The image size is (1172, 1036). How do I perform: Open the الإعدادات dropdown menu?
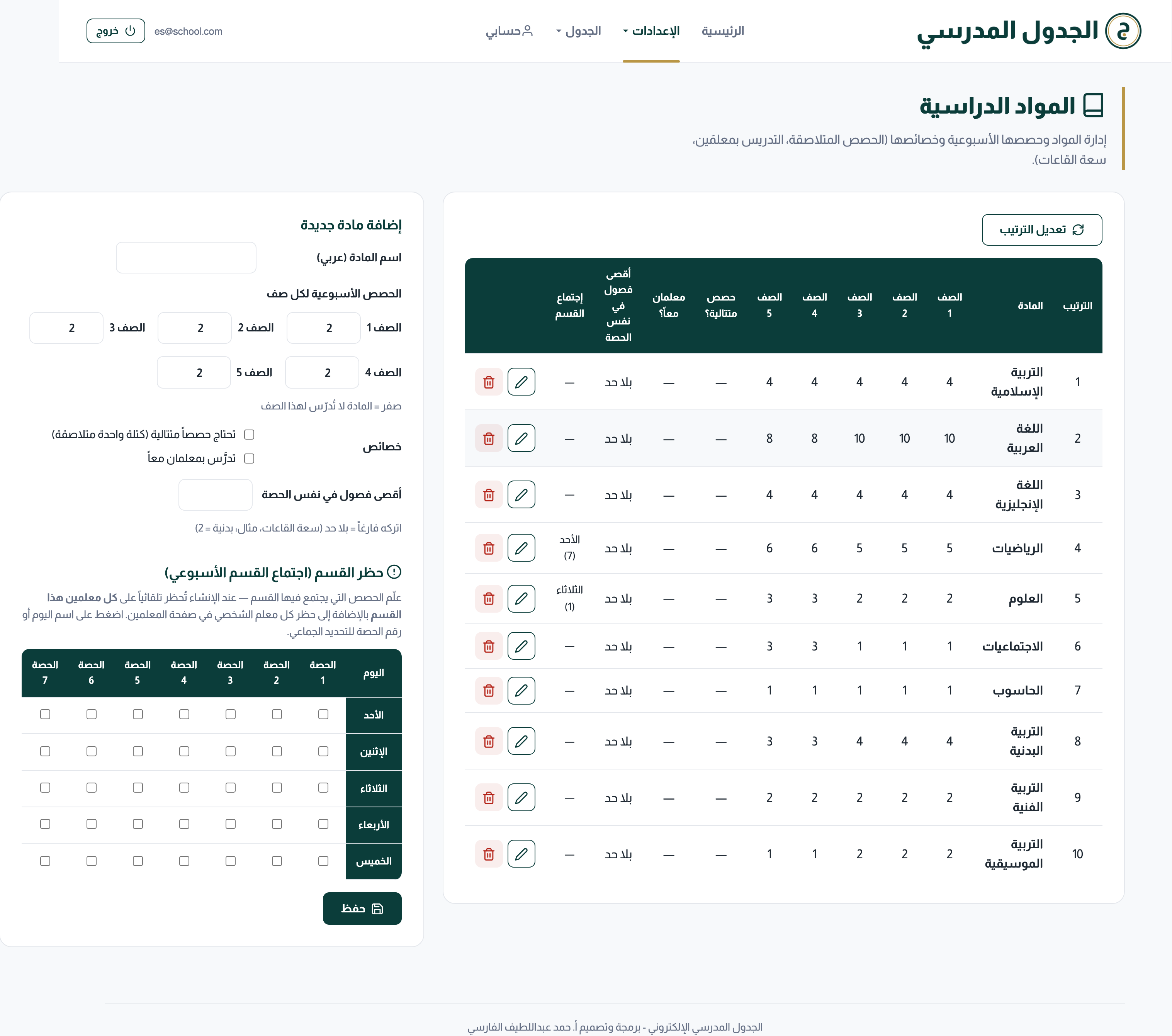(x=651, y=31)
